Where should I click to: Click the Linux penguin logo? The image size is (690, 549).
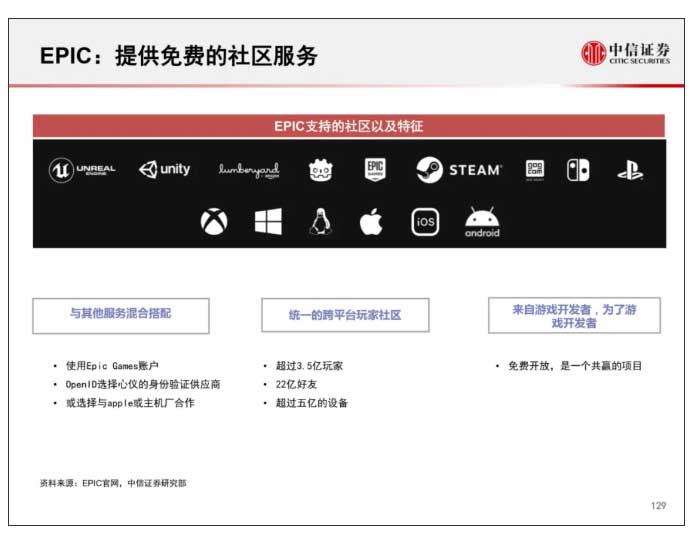[x=321, y=221]
